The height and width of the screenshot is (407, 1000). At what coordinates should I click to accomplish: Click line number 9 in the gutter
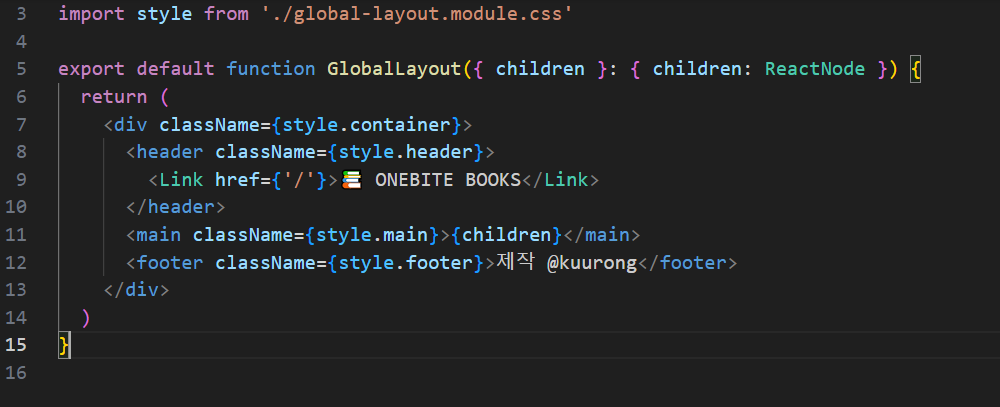pos(22,180)
